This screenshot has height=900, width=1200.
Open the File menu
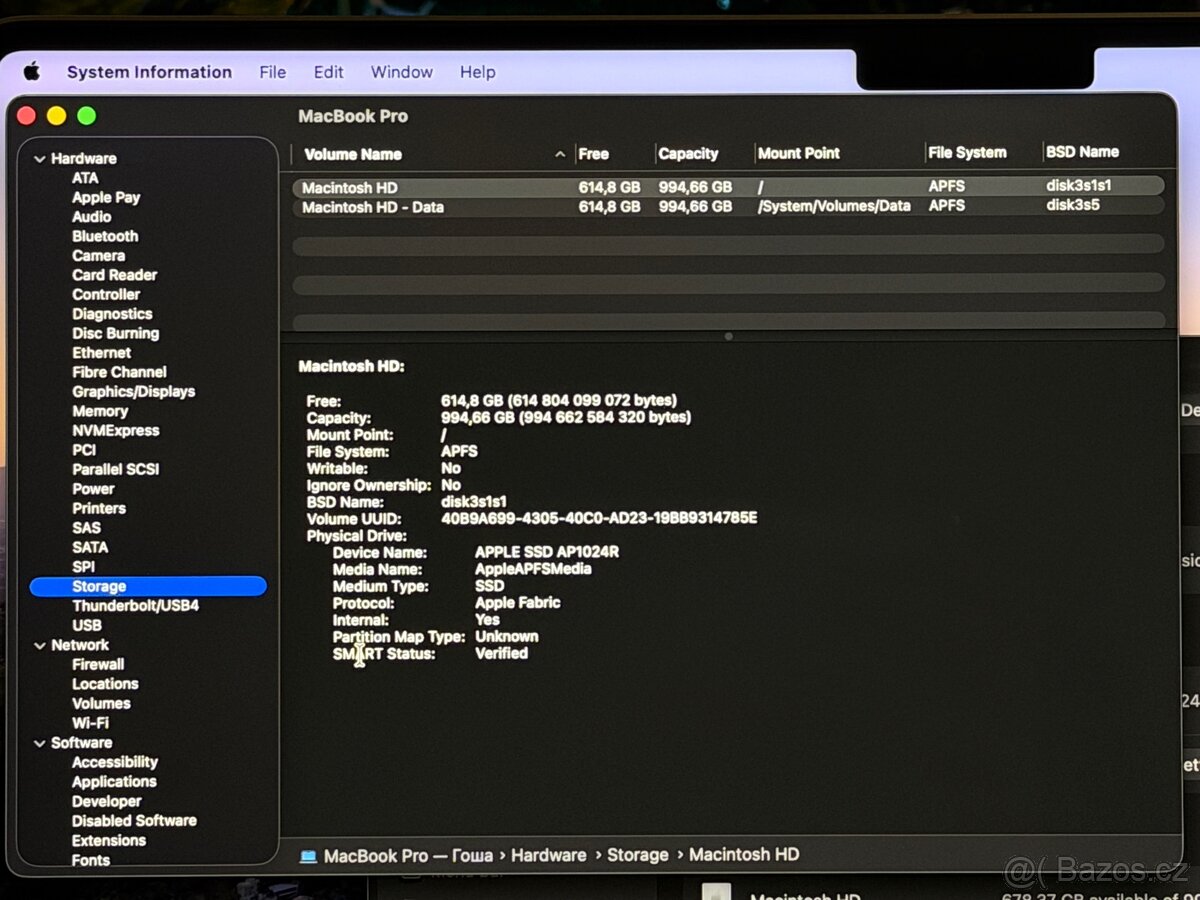pos(272,71)
